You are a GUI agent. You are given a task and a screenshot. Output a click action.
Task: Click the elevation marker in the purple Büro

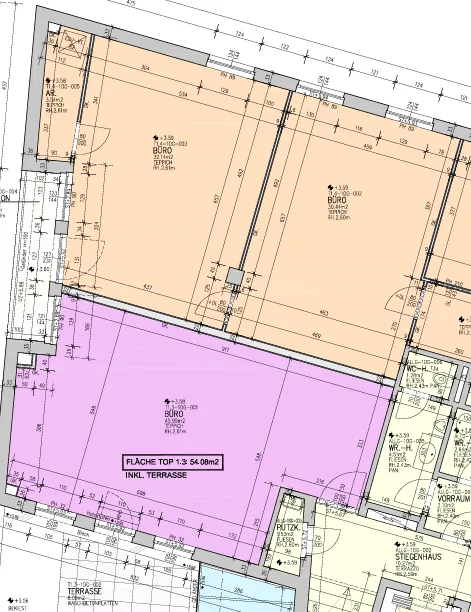[x=174, y=401]
